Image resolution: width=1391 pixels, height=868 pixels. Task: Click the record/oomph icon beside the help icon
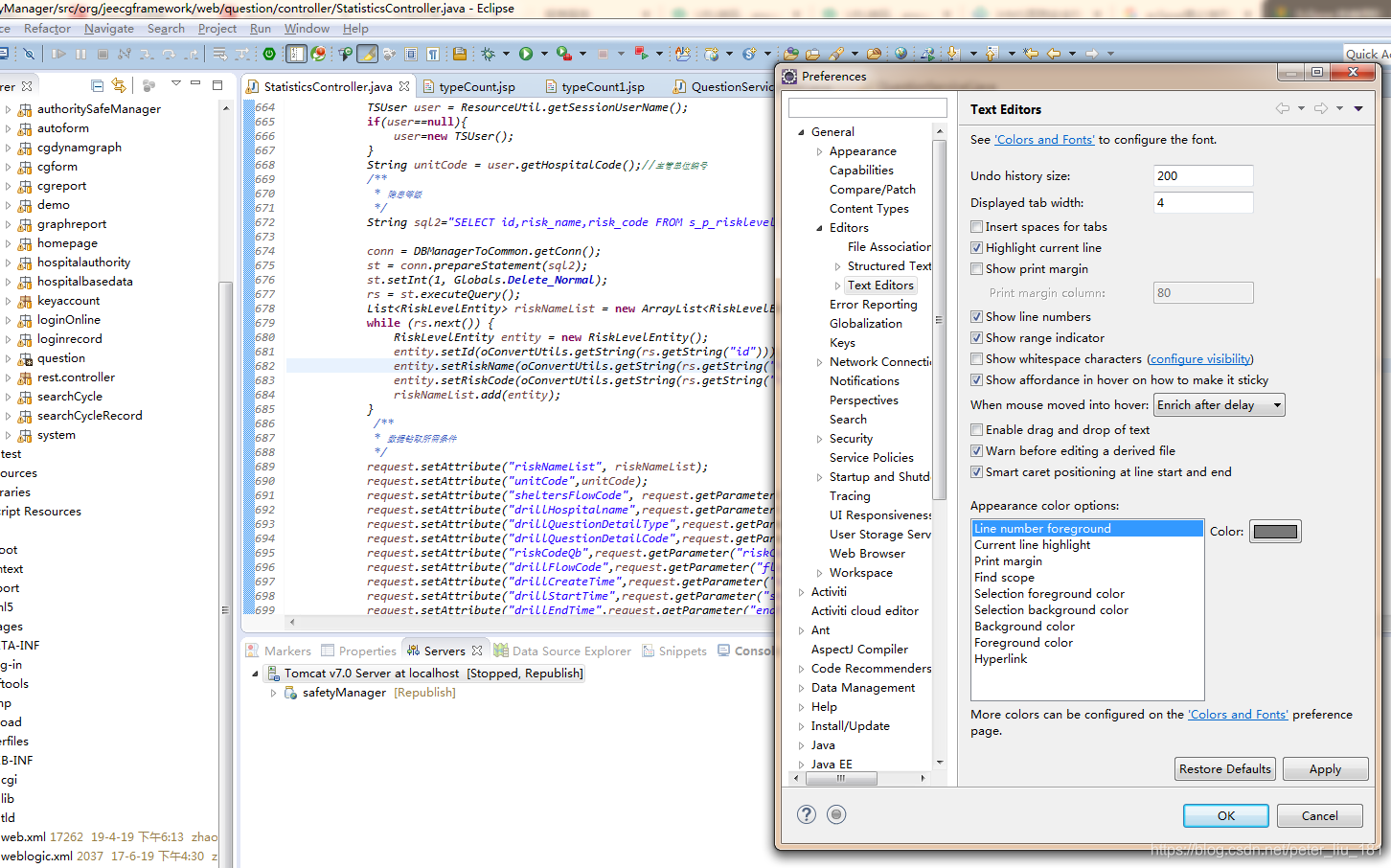[x=836, y=814]
